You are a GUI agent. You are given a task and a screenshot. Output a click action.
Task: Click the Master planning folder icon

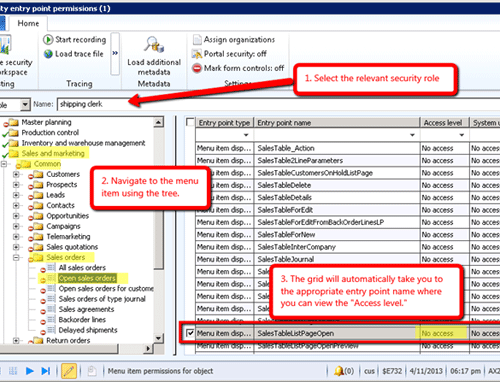coord(14,122)
